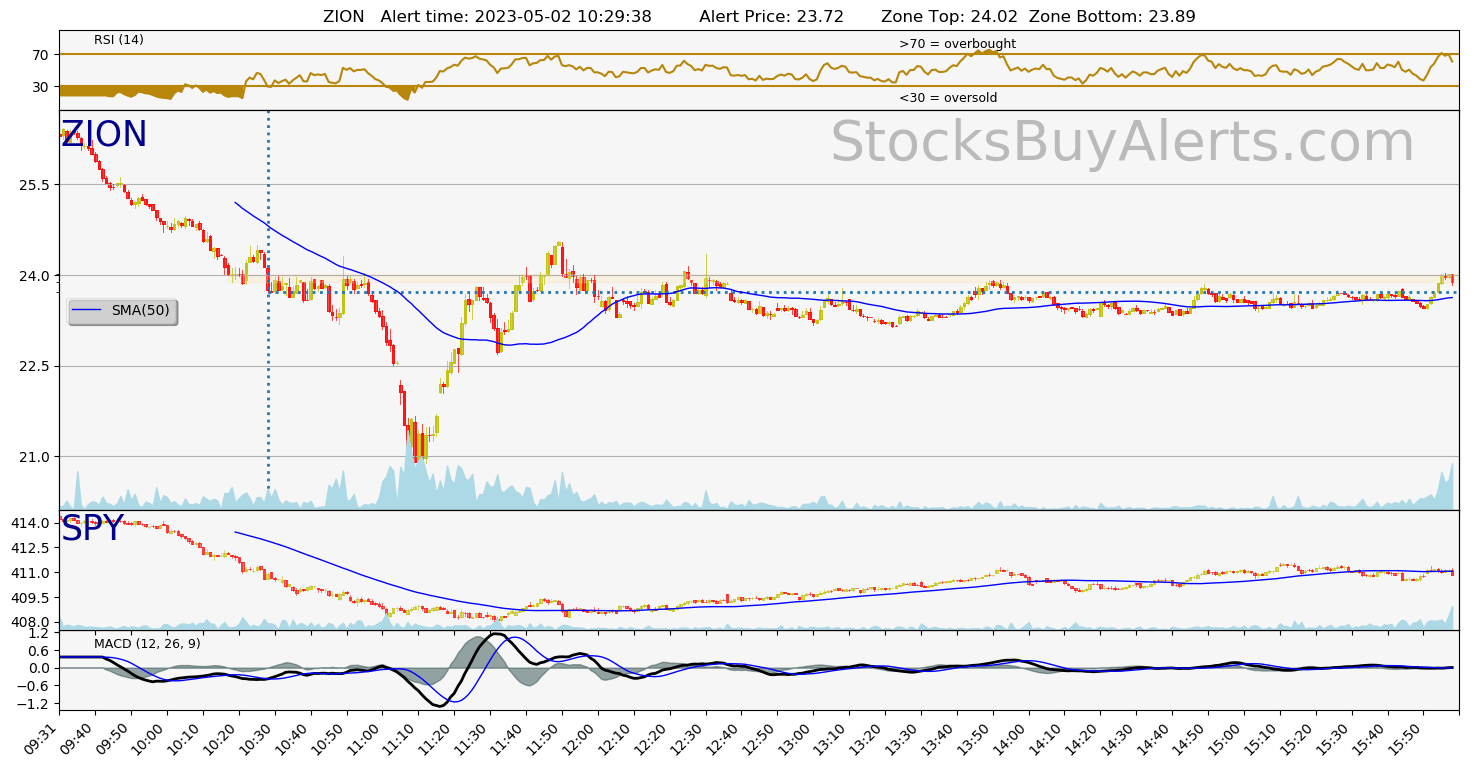Viewport: 1474px width, 768px height.
Task: Click the Zone Bottom: 23.89 text
Action: coord(1112,16)
